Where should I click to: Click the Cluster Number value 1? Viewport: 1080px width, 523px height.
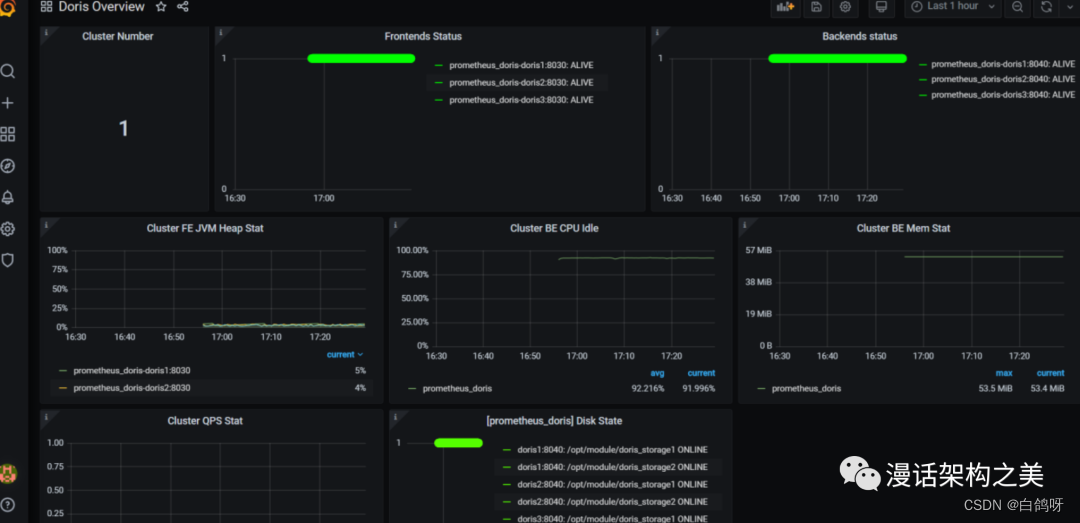(124, 128)
